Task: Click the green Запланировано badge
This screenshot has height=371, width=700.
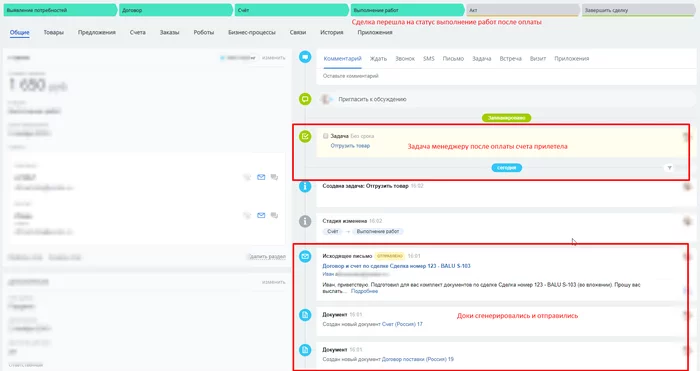Action: coord(506,118)
